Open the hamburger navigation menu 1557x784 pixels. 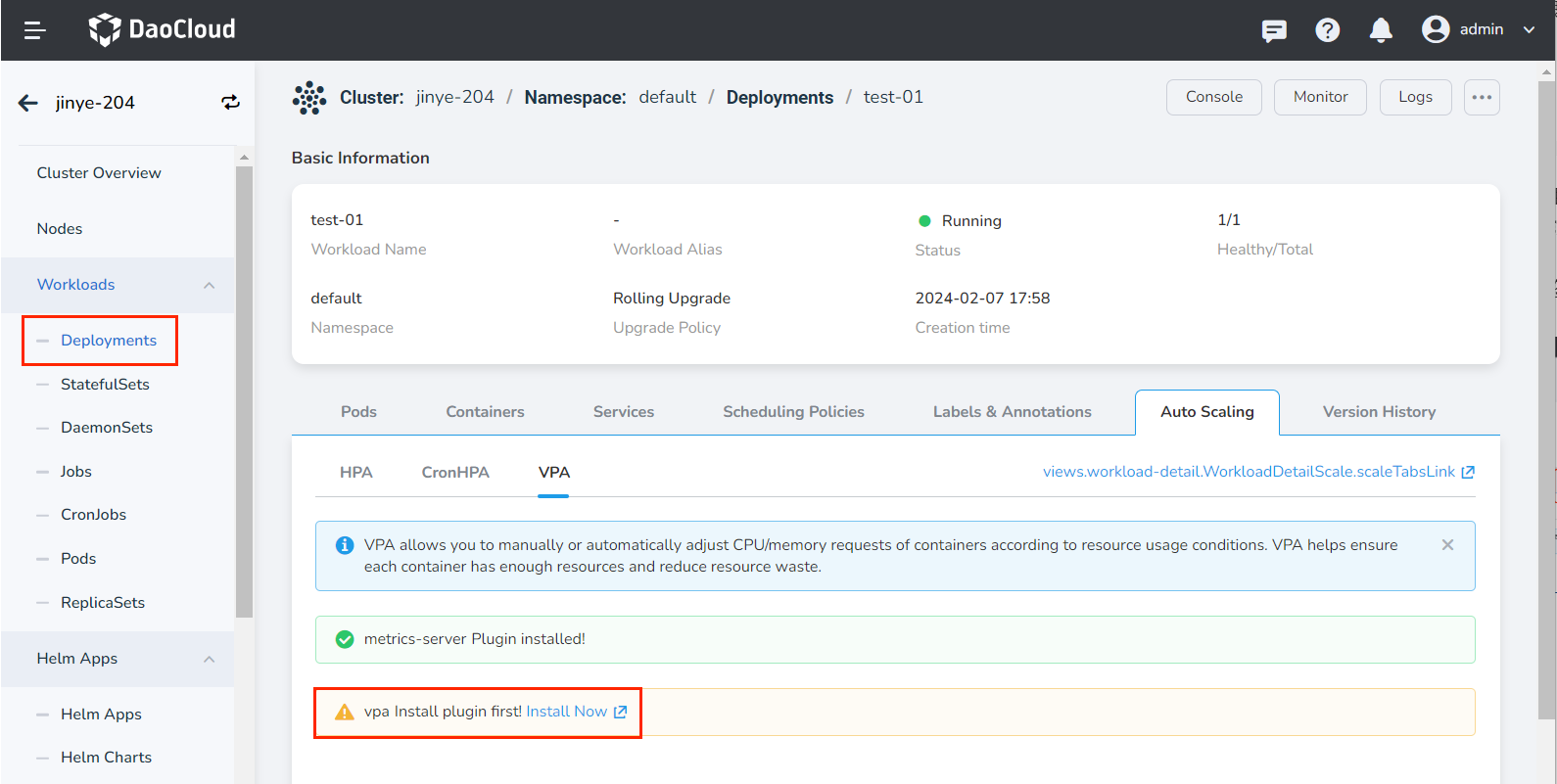point(35,30)
